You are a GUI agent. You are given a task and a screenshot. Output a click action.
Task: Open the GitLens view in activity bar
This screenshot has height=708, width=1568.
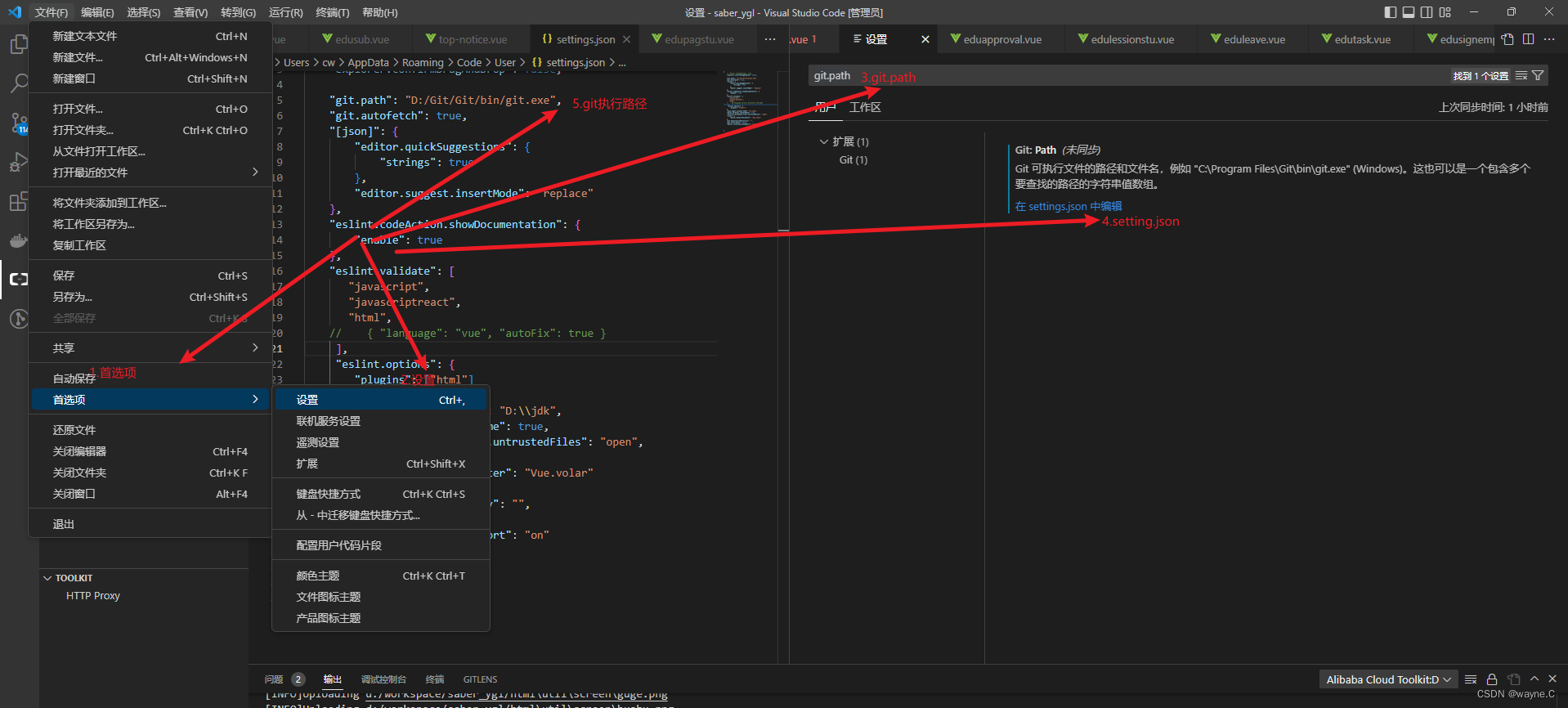pyautogui.click(x=19, y=319)
